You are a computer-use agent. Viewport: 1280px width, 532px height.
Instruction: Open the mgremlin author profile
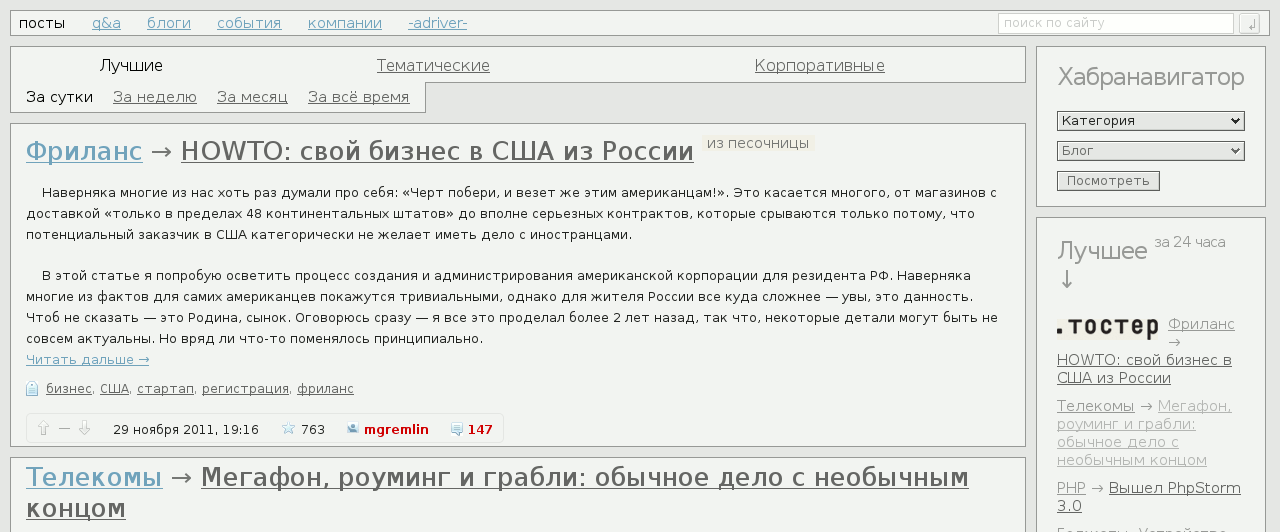pos(396,430)
